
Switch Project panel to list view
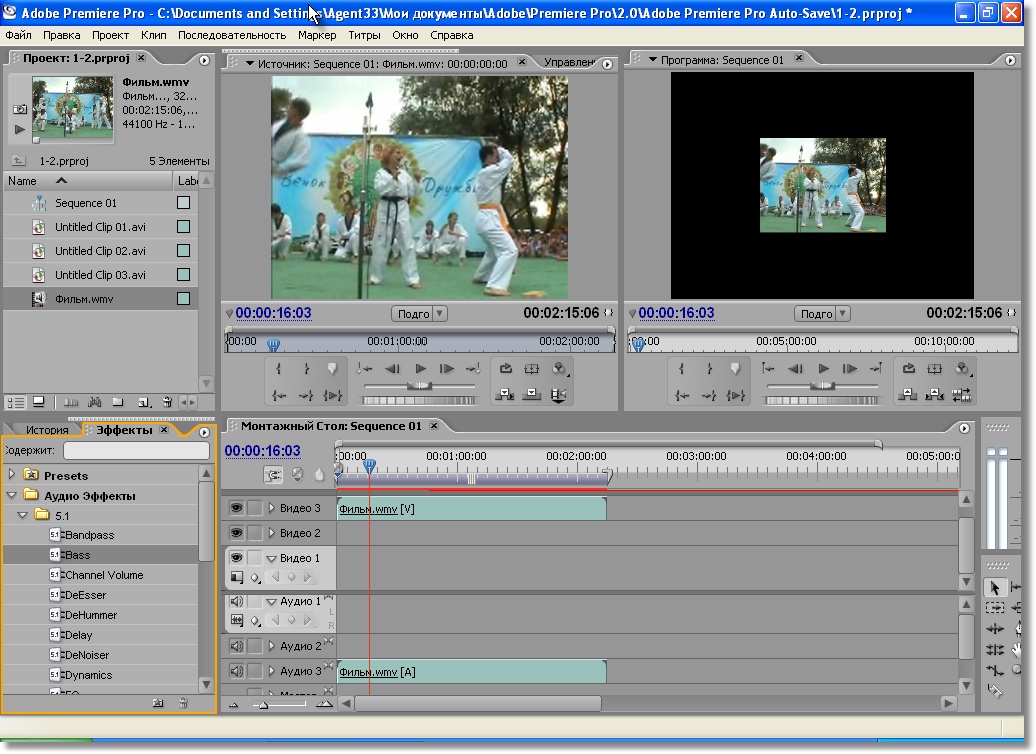pyautogui.click(x=16, y=402)
